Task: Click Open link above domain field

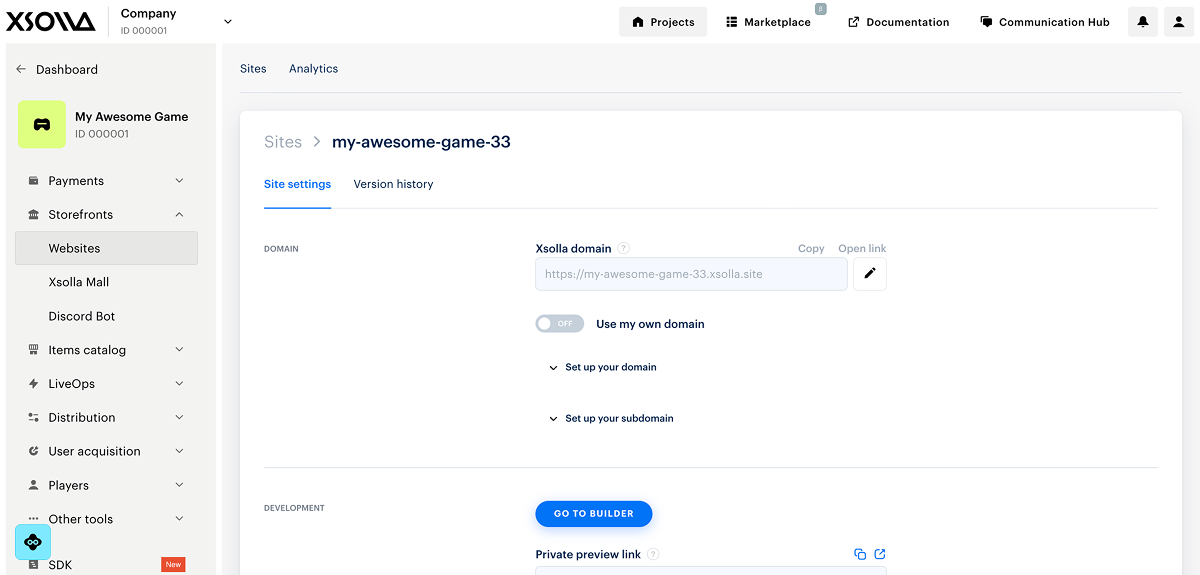Action: pyautogui.click(x=862, y=249)
